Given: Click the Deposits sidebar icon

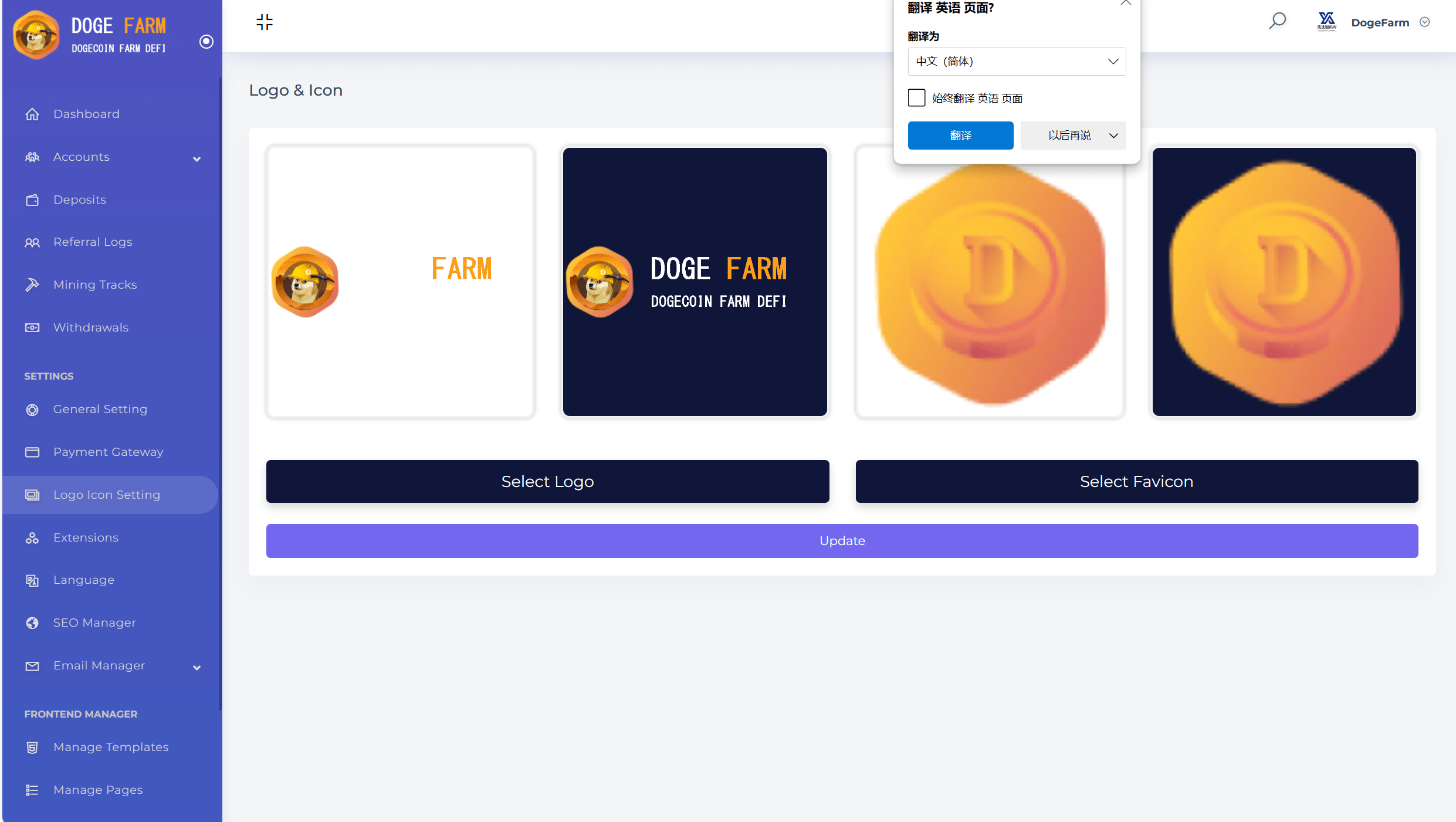Looking at the screenshot, I should point(33,199).
